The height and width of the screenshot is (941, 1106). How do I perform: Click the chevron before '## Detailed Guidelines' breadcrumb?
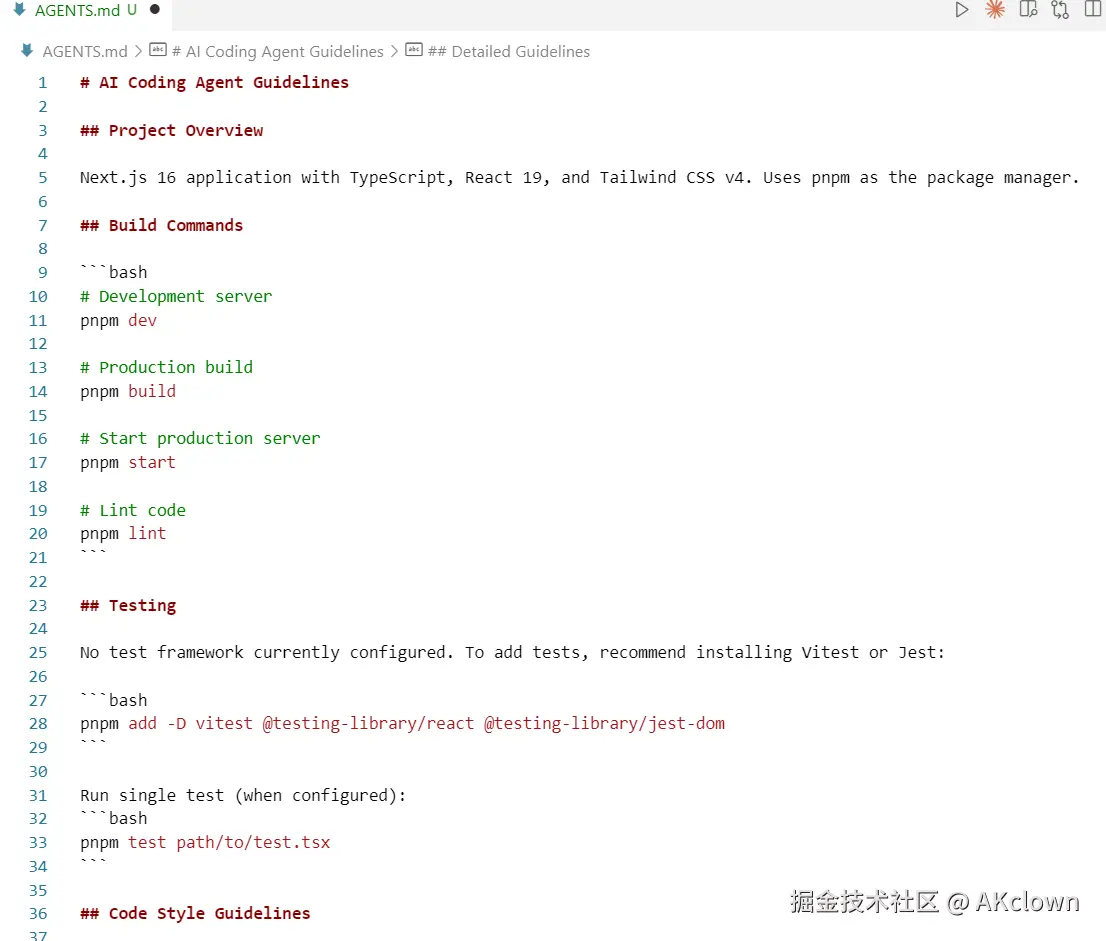tap(394, 51)
